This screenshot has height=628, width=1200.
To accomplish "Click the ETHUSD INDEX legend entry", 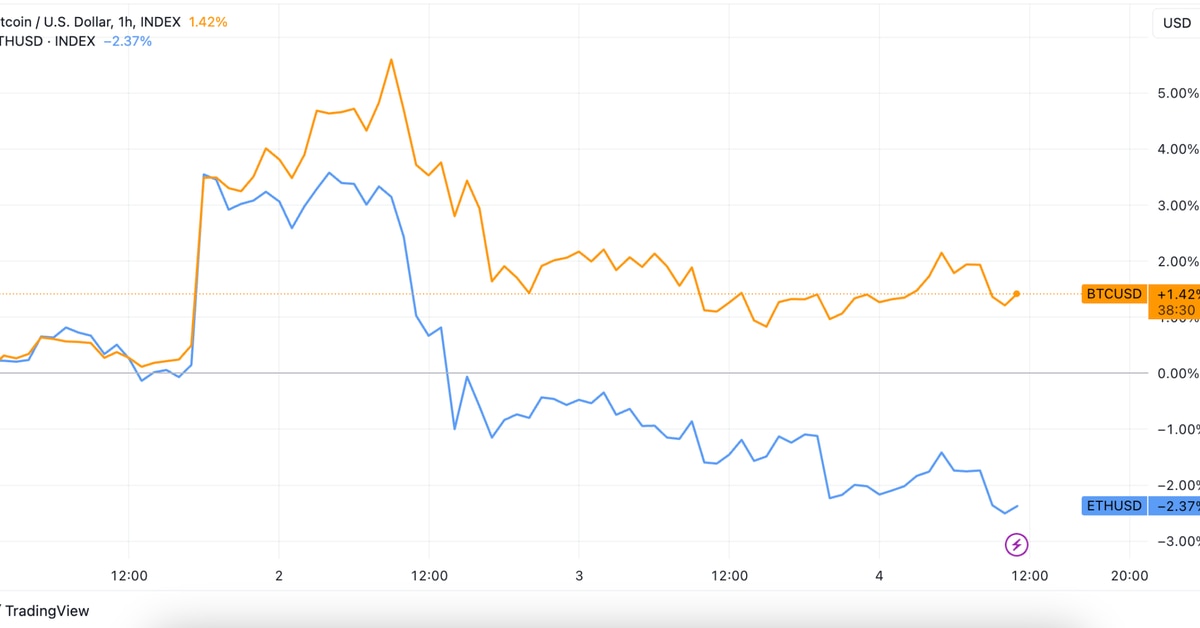I will [48, 41].
